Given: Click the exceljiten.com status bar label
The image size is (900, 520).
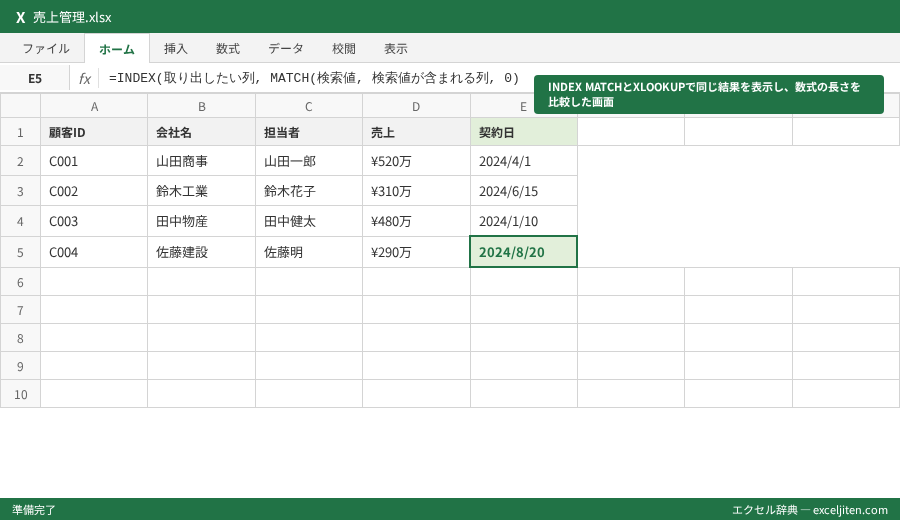Looking at the screenshot, I should click(809, 510).
